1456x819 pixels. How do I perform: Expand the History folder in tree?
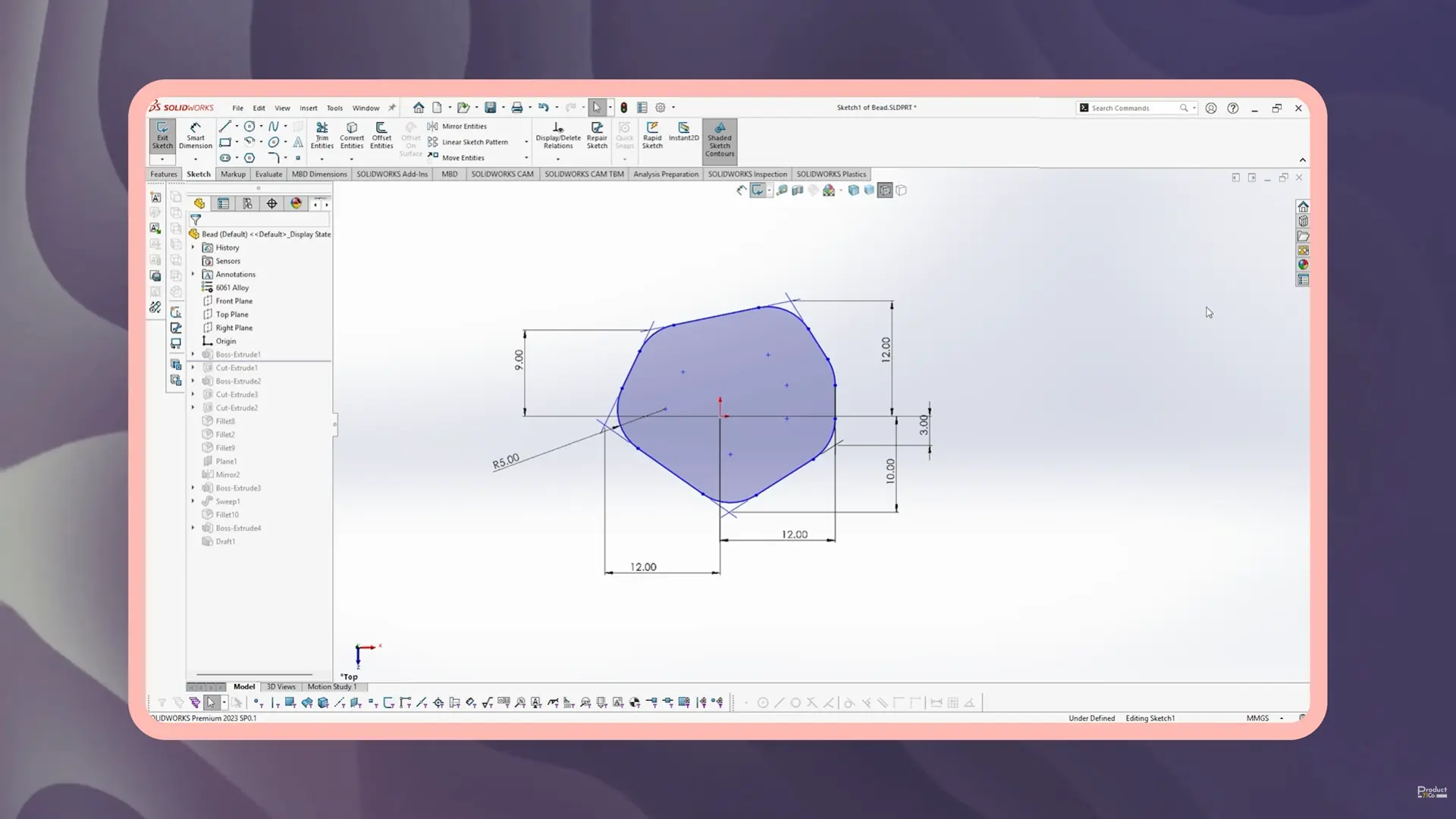coord(193,247)
